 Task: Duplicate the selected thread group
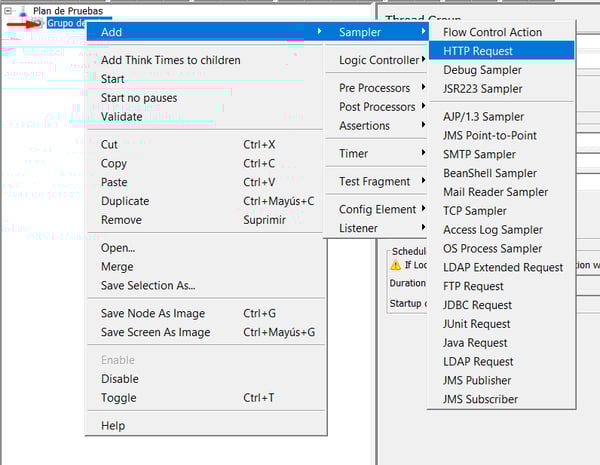point(125,201)
